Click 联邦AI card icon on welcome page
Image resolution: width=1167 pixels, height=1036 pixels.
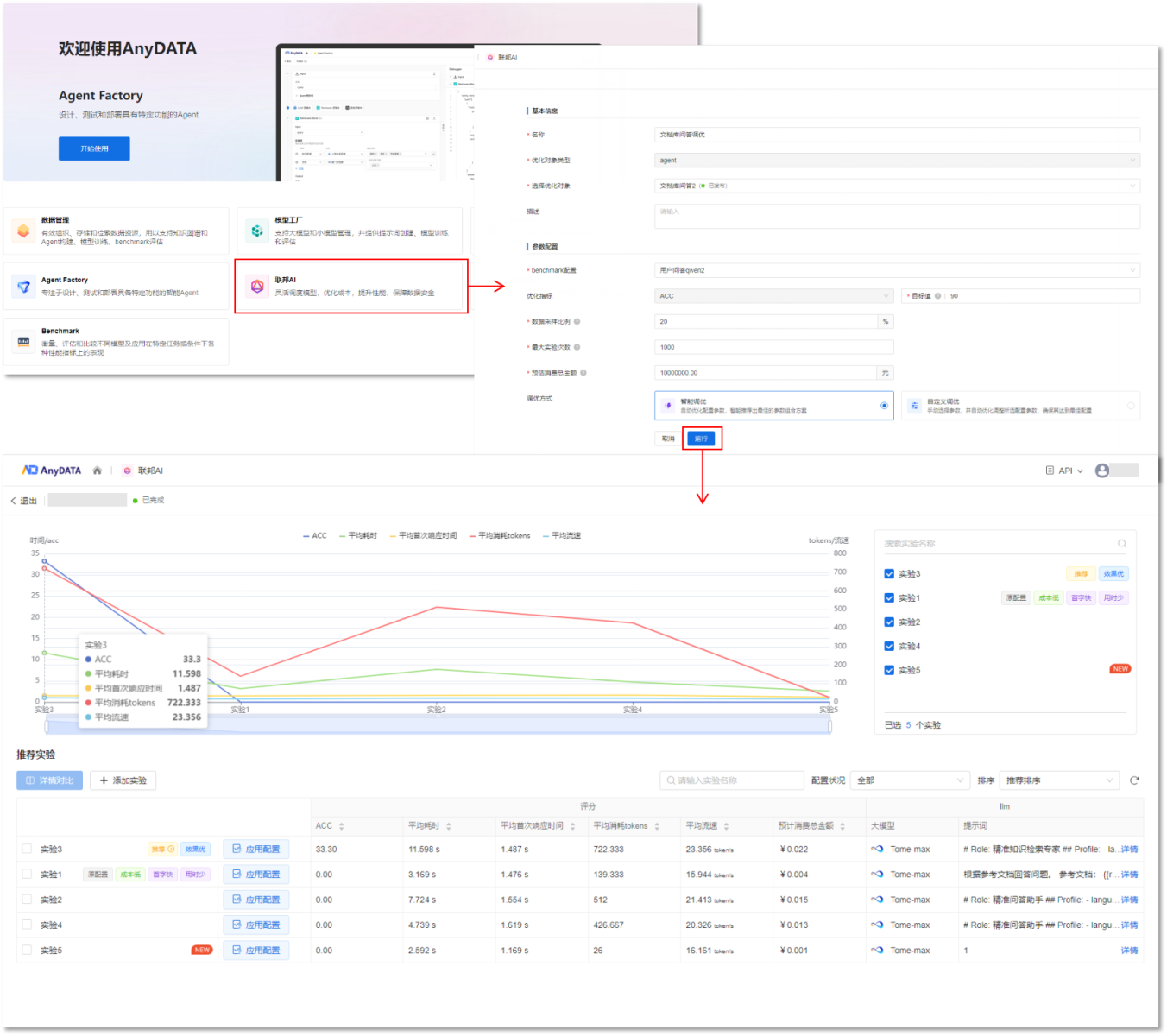pyautogui.click(x=257, y=287)
